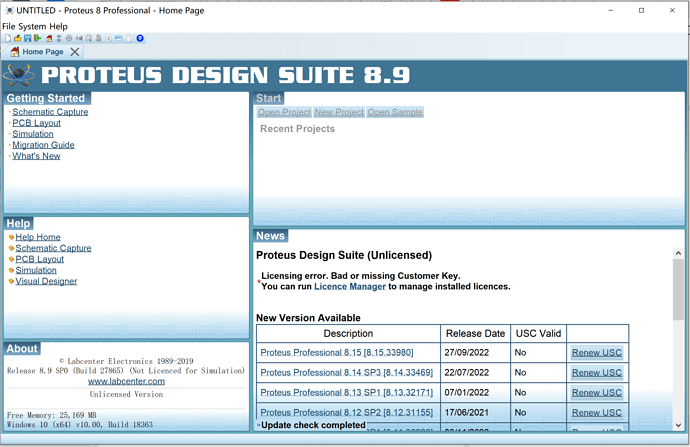The width and height of the screenshot is (690, 447).
Task: Open Source Code toolbar icon
Action: pyautogui.click(x=118, y=38)
